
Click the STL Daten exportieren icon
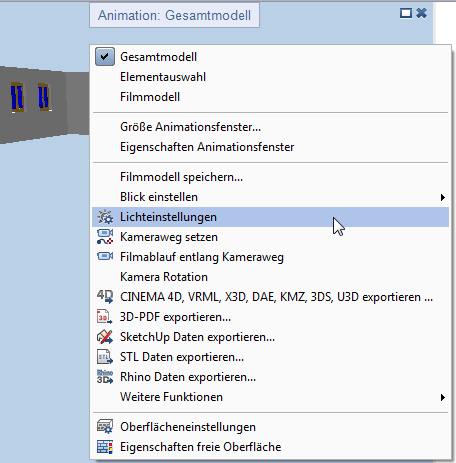pyautogui.click(x=105, y=357)
